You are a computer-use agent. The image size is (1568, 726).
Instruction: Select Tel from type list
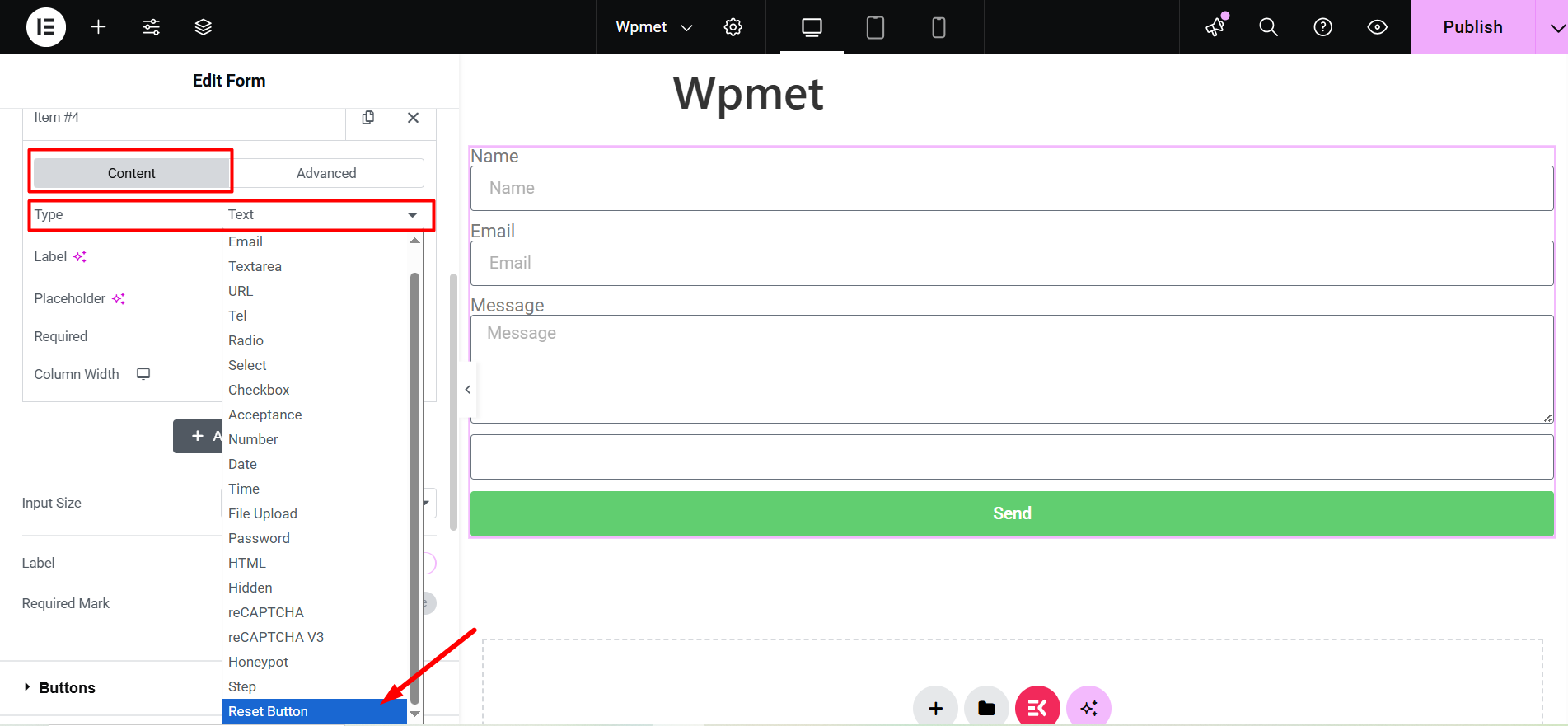pyautogui.click(x=315, y=316)
